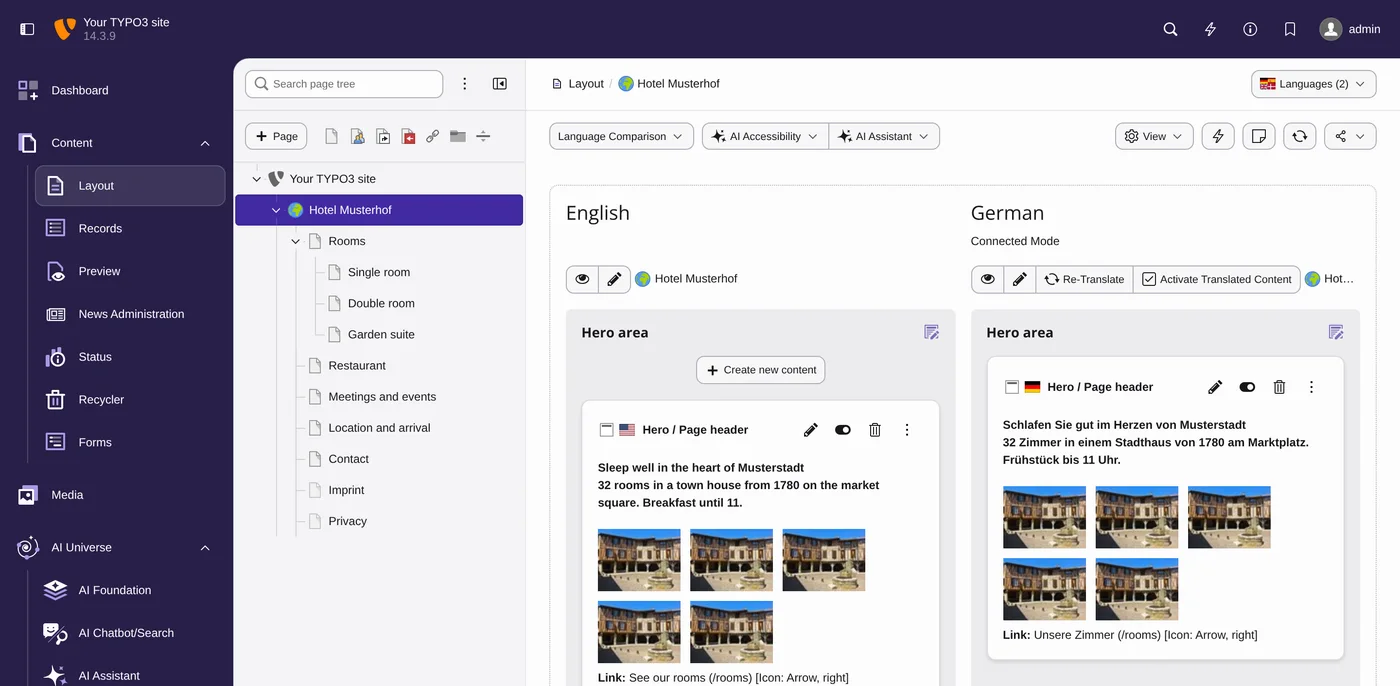Screen dimensions: 1400x686
Task: Open Languages (2) selector dropdown
Action: coord(1313,84)
